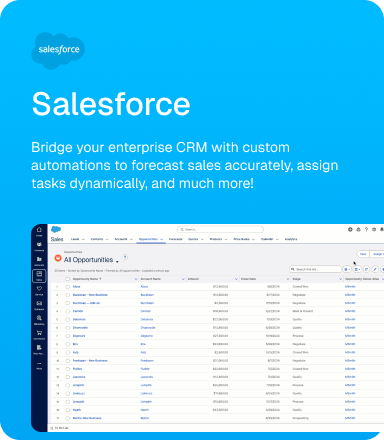Pin the All Opportunities list view
Viewport: 384px width, 440px height.
point(125,257)
